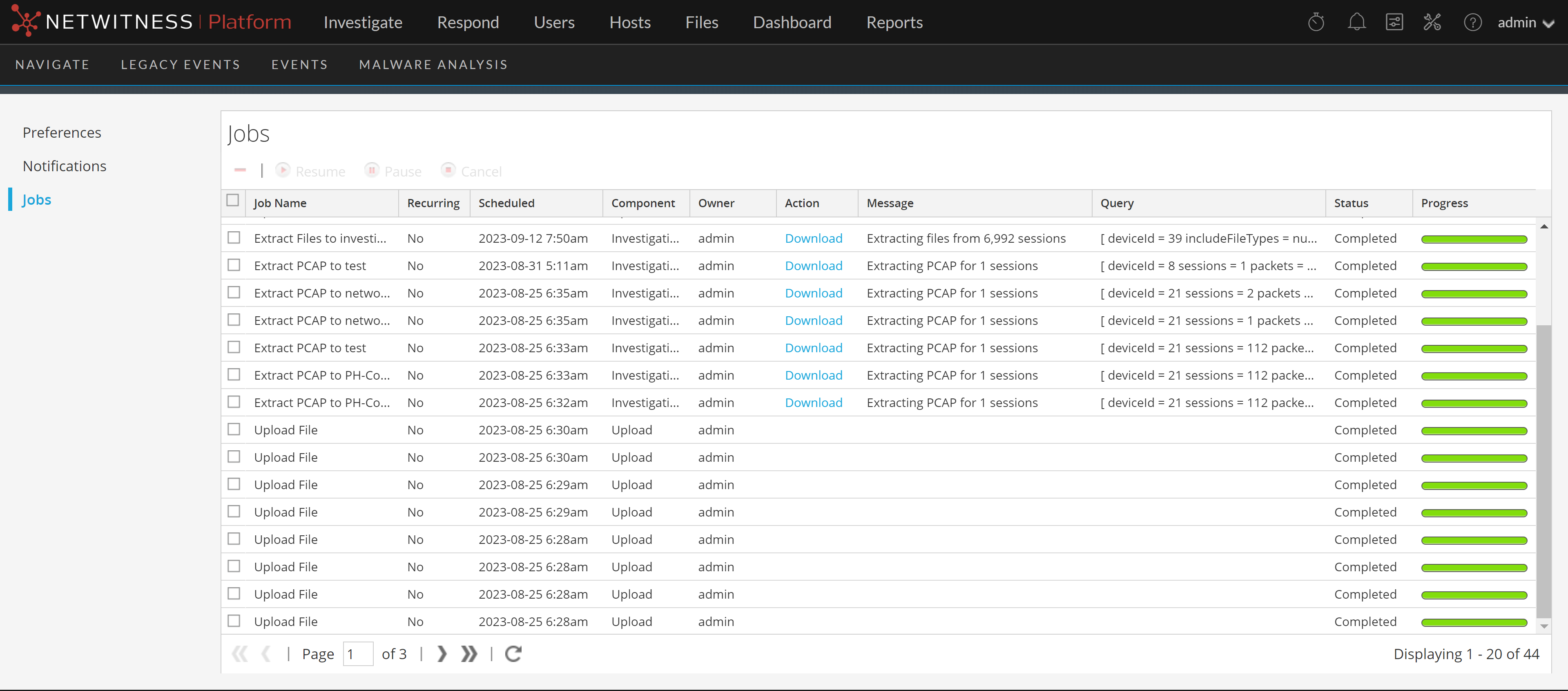The height and width of the screenshot is (691, 1568).
Task: Jump to last page double arrow
Action: (x=469, y=653)
